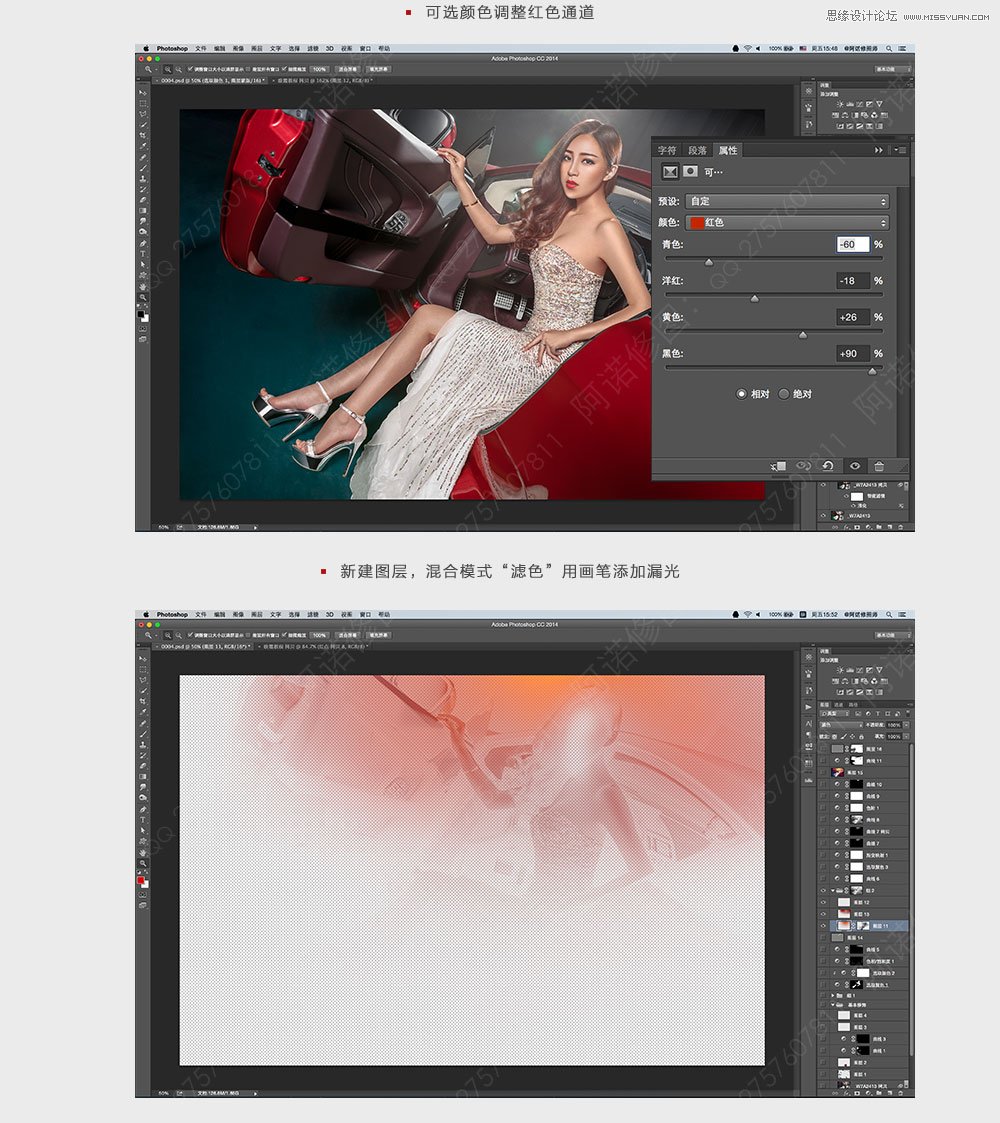Open the 滤镜 menu in car-photo window
Viewport: 1000px width, 1123px height.
pos(312,49)
